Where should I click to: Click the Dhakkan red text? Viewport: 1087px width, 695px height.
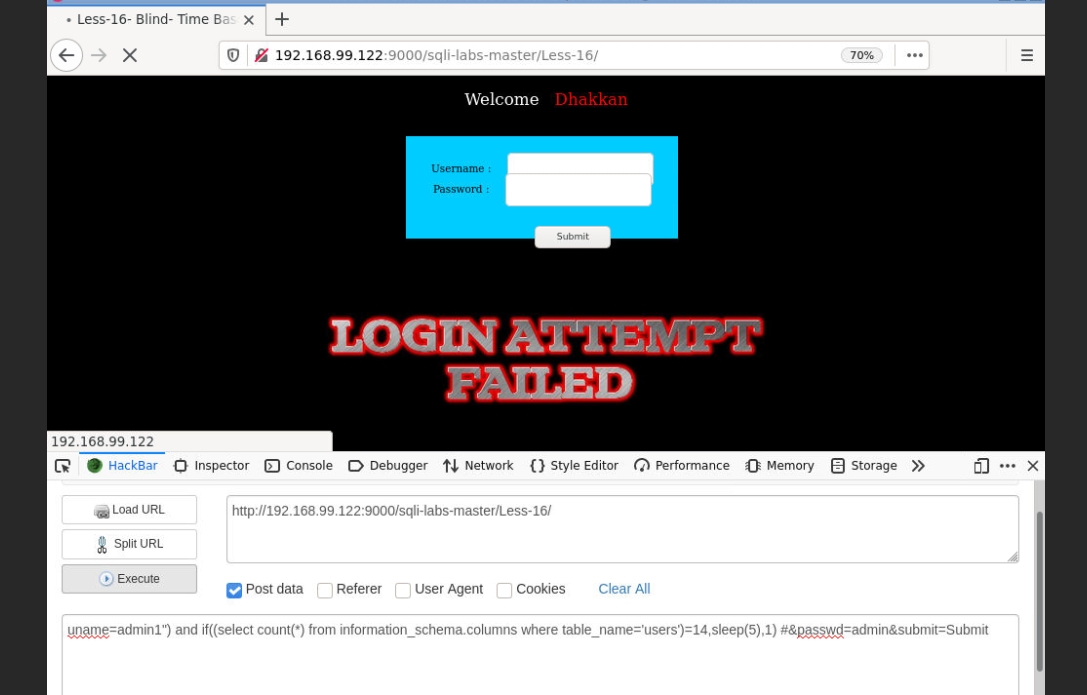[591, 99]
